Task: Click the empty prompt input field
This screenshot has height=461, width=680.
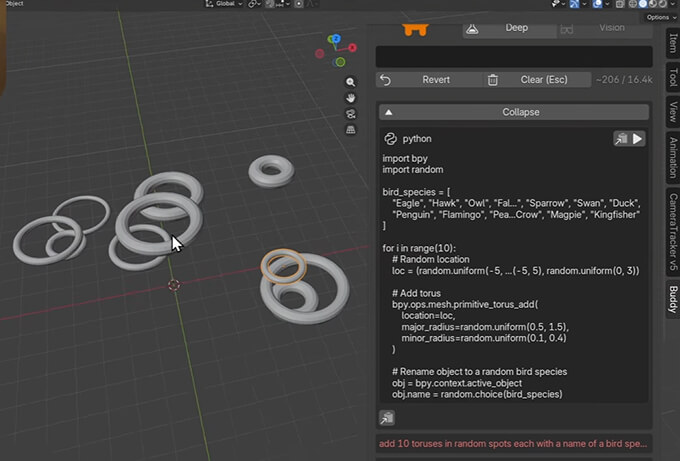Action: (514, 56)
